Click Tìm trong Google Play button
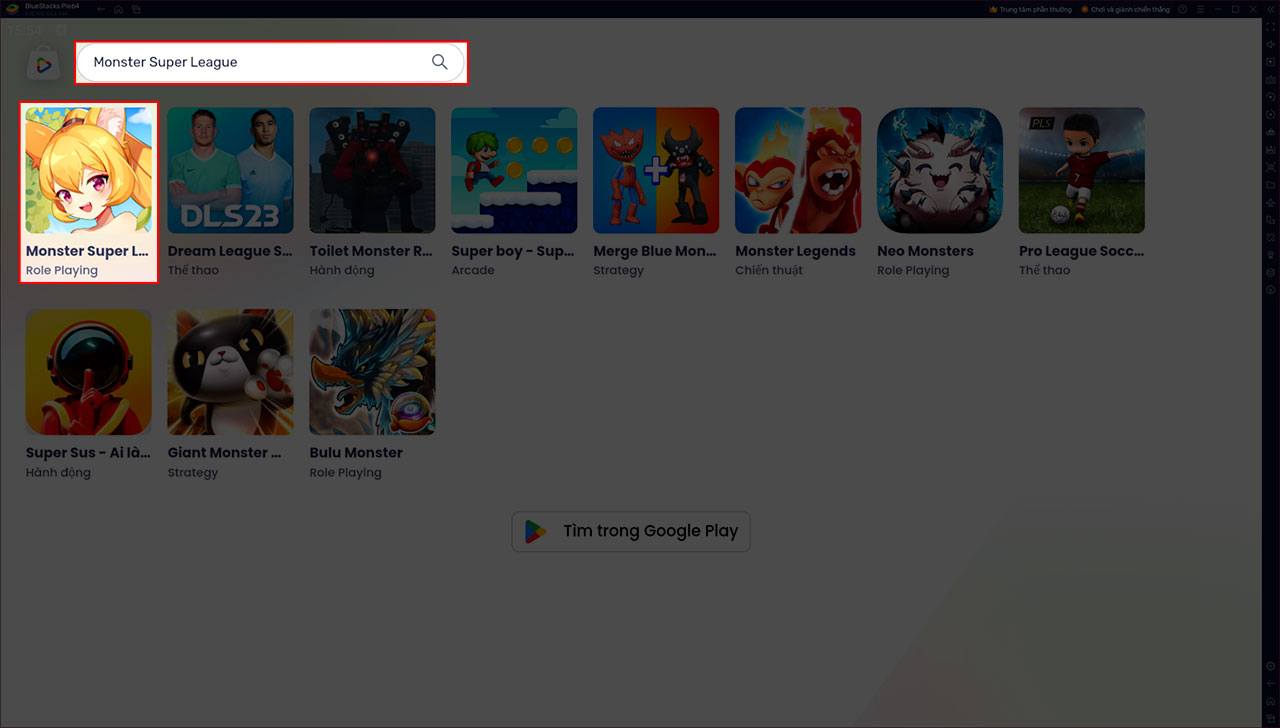The image size is (1280, 728). point(631,531)
